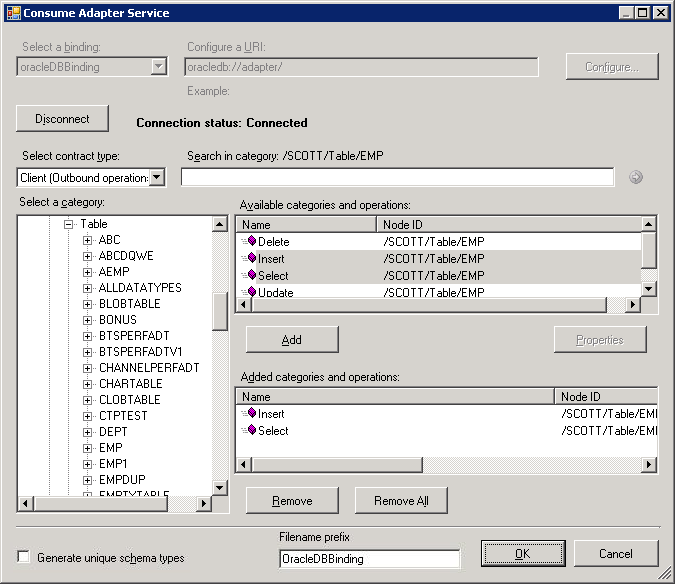Screen dimensions: 675x584
Task: Select Insert row in added operations
Action: pyautogui.click(x=447, y=413)
